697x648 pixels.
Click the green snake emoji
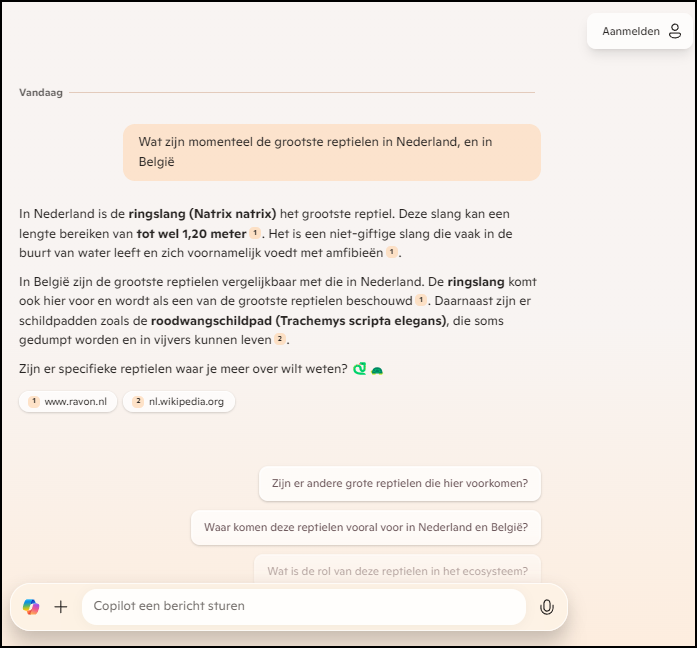[x=359, y=369]
